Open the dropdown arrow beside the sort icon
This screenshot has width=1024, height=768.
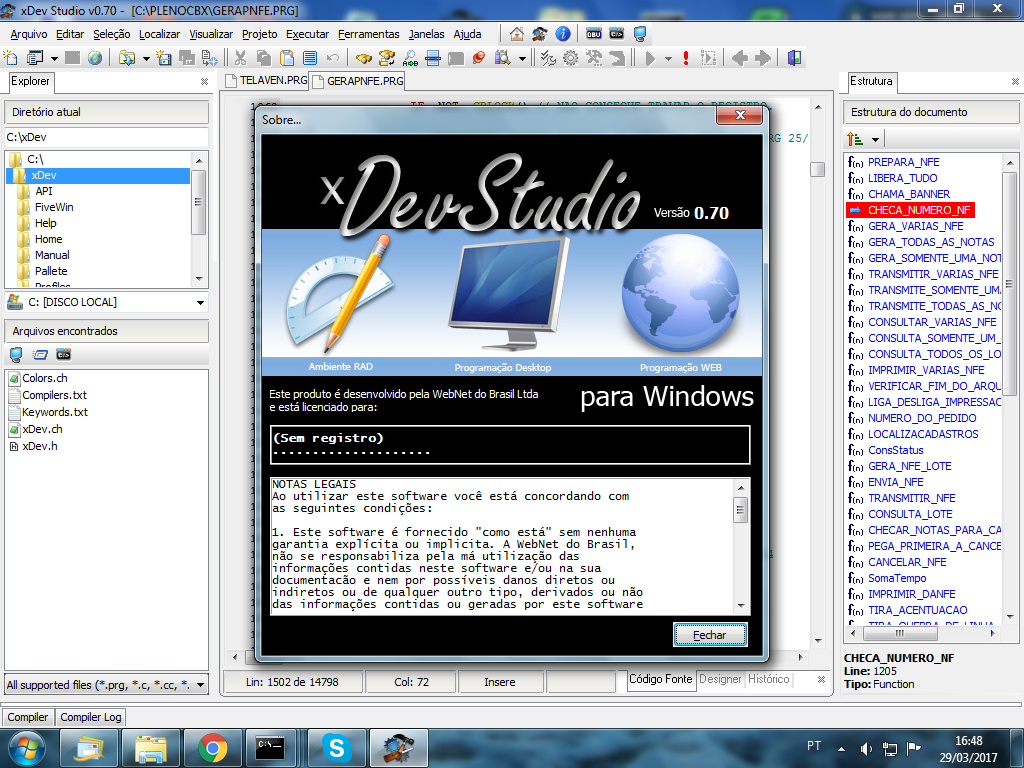(876, 139)
